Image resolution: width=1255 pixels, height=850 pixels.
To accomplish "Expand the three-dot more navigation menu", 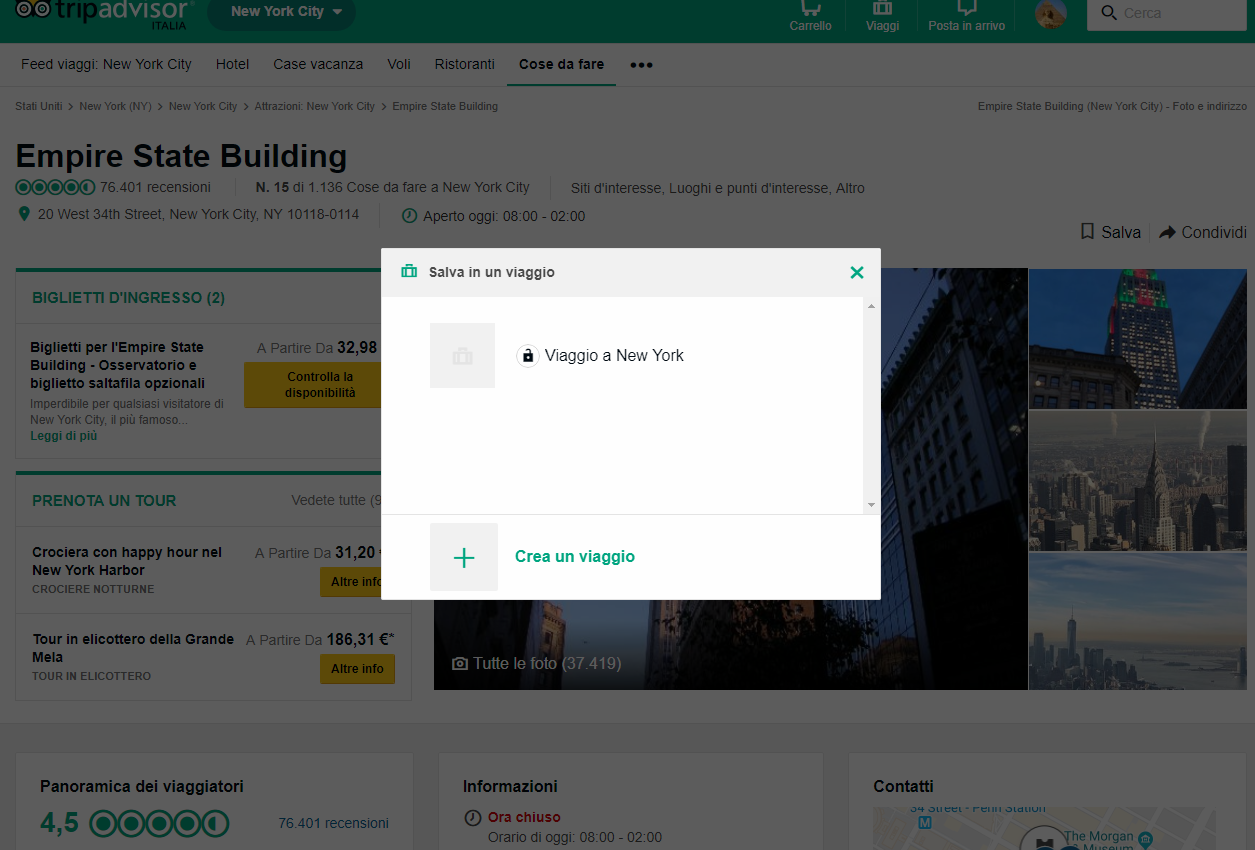I will (641, 65).
